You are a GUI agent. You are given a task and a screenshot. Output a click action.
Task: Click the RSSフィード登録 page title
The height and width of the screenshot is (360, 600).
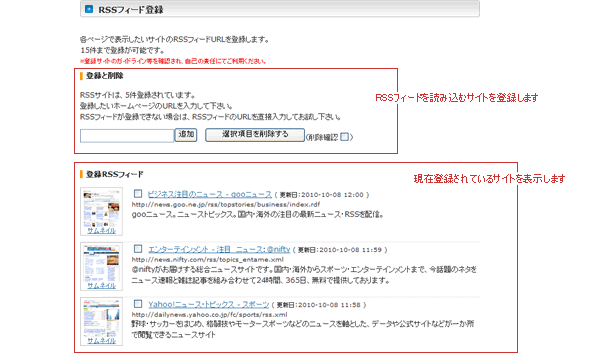(131, 10)
